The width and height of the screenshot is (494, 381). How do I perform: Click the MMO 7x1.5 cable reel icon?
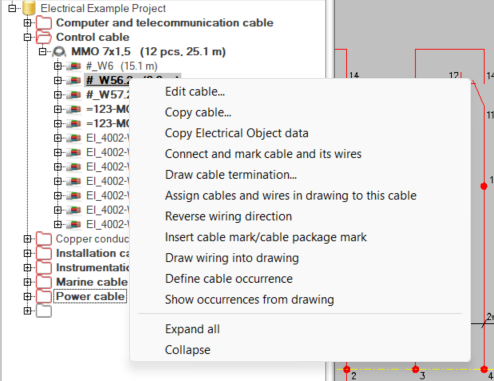click(x=59, y=52)
